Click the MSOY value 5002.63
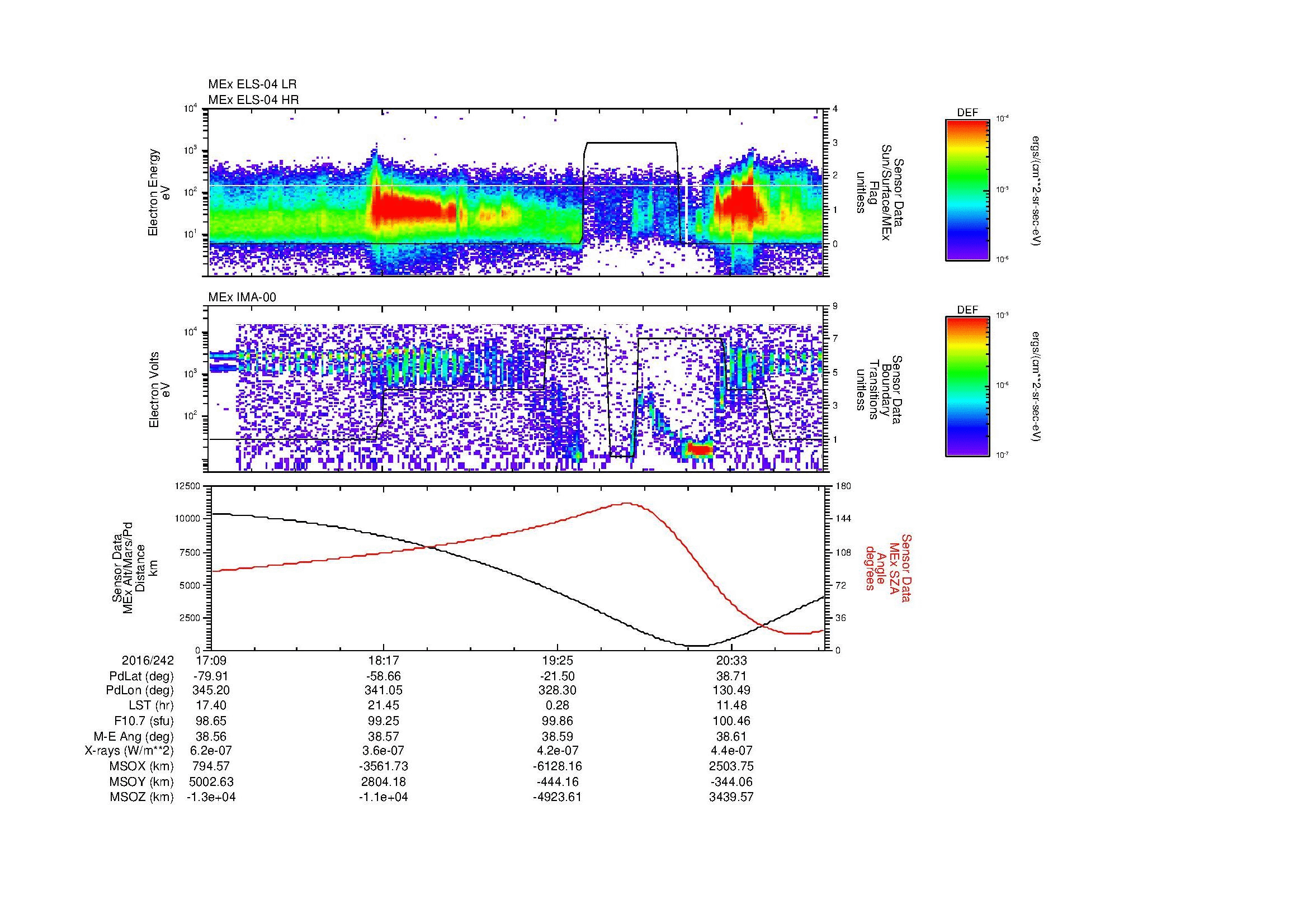Screen dimensions: 1308x924 211,782
